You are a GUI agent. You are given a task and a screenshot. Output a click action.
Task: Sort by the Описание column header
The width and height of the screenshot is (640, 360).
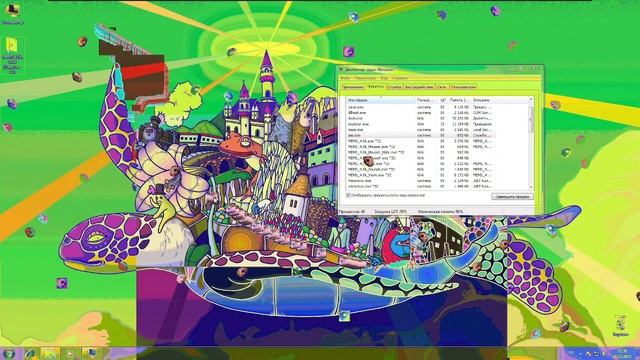pos(483,100)
